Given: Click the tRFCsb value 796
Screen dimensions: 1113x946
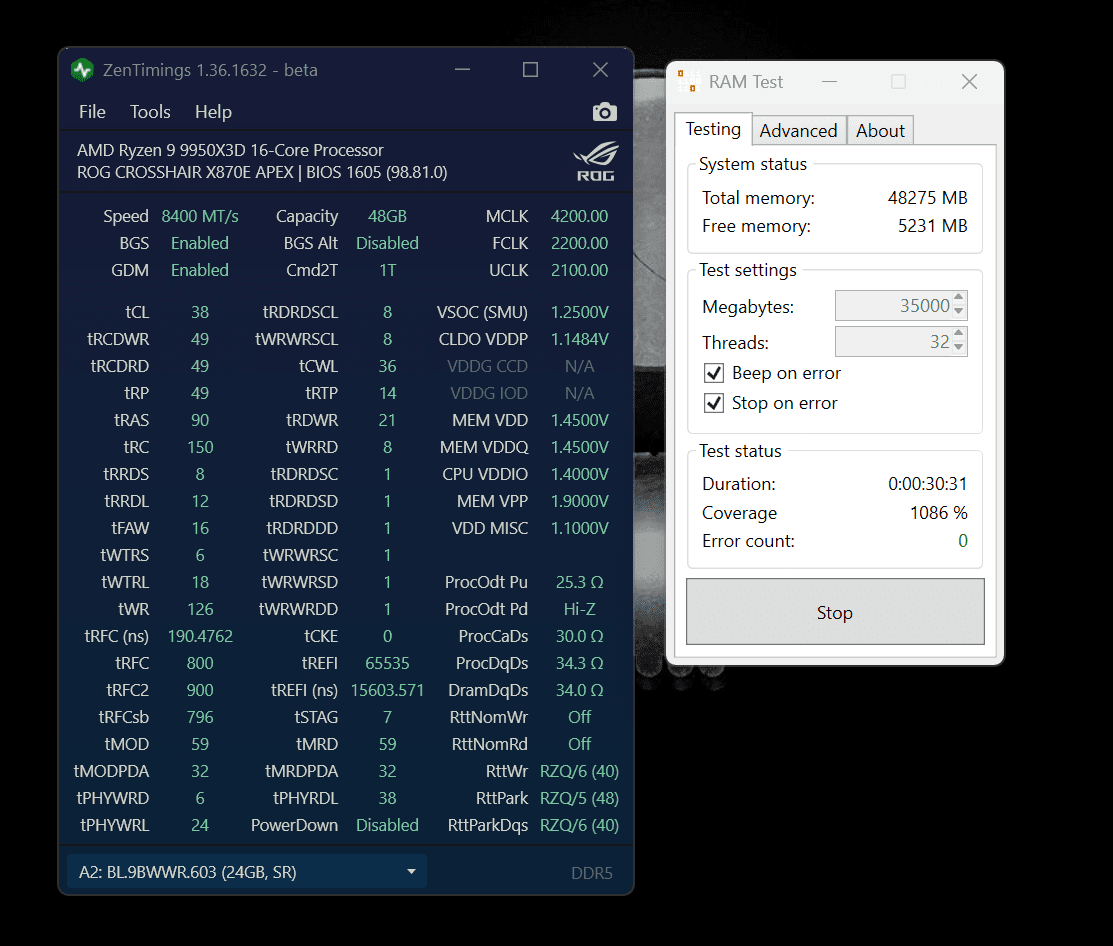Looking at the screenshot, I should [200, 717].
